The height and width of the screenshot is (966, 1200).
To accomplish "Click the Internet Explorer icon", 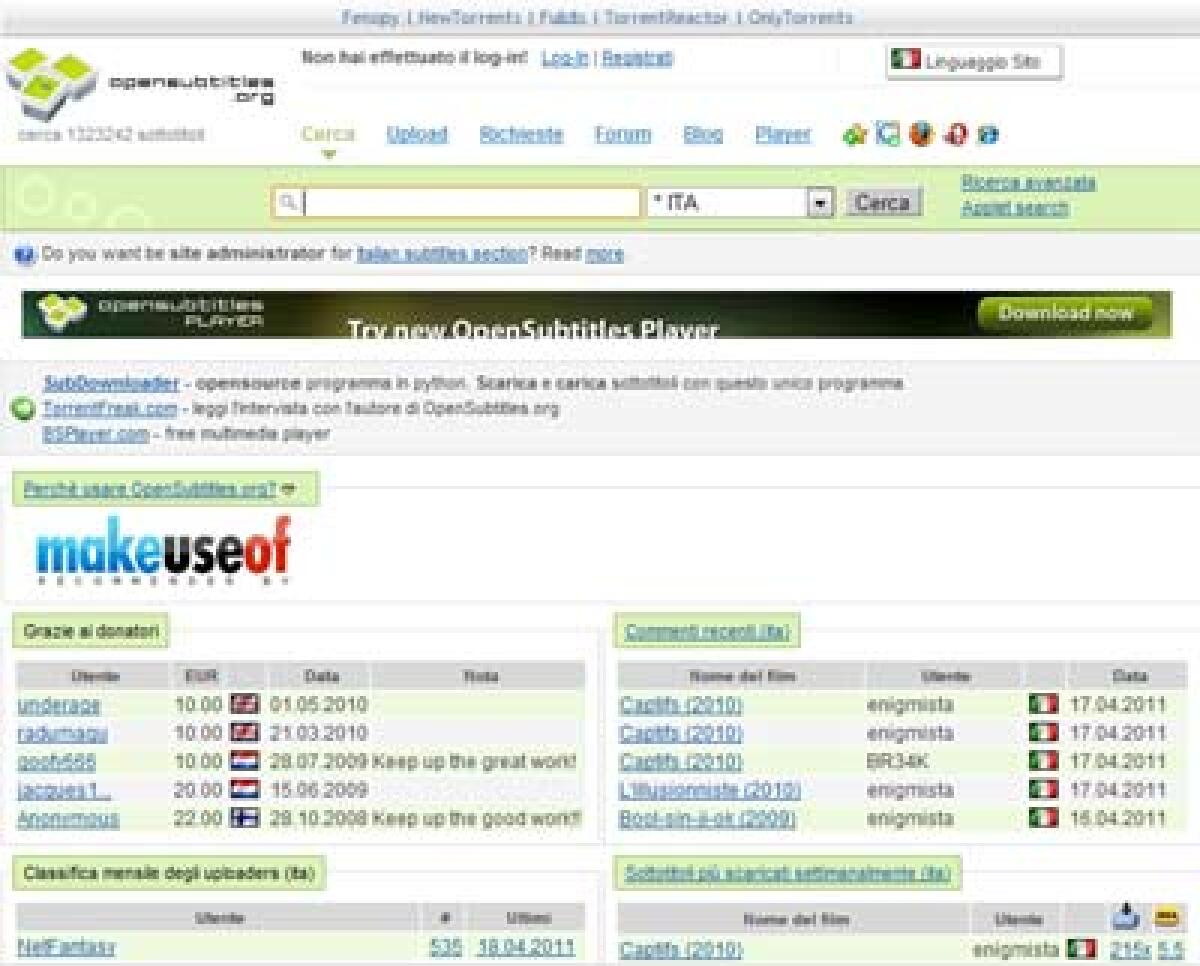I will pos(990,134).
